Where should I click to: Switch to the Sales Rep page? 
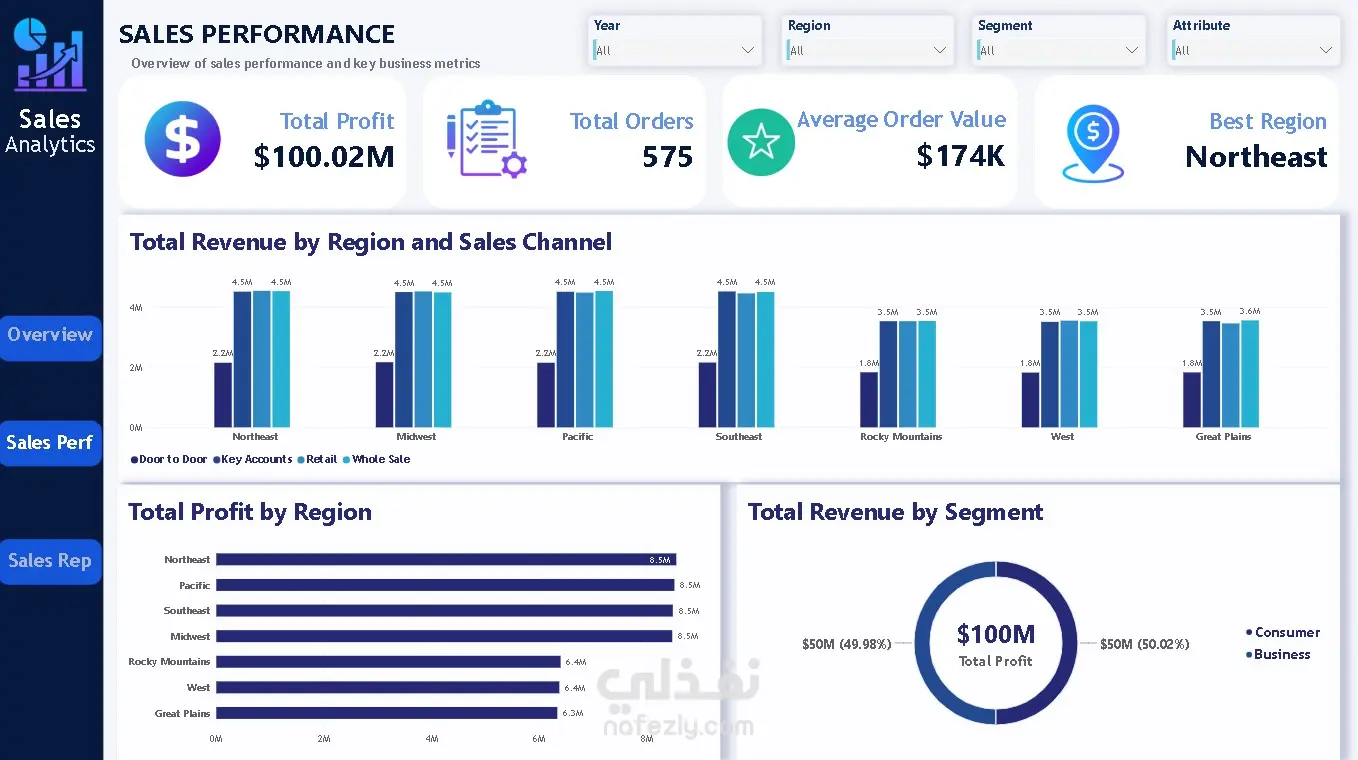coord(50,561)
